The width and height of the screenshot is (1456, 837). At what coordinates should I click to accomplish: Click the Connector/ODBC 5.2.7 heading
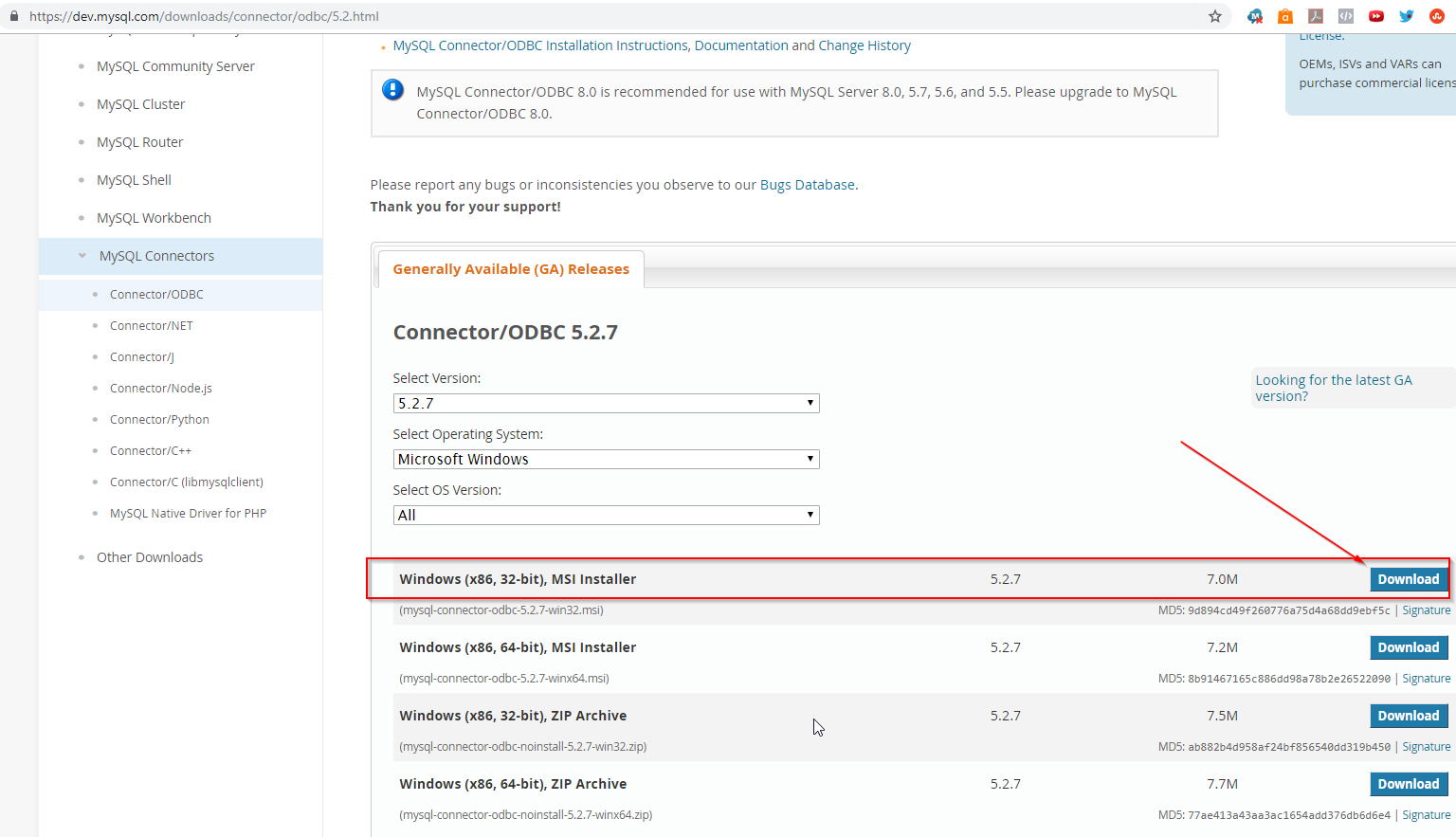click(x=505, y=333)
